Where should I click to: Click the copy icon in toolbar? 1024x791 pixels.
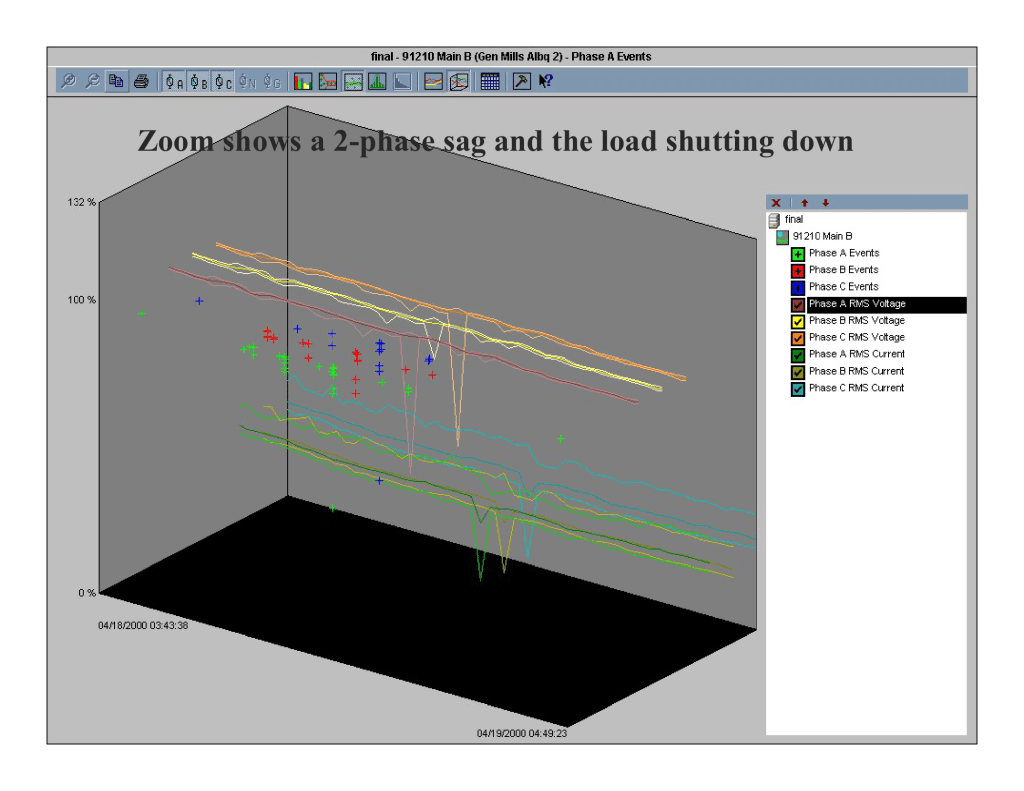116,82
